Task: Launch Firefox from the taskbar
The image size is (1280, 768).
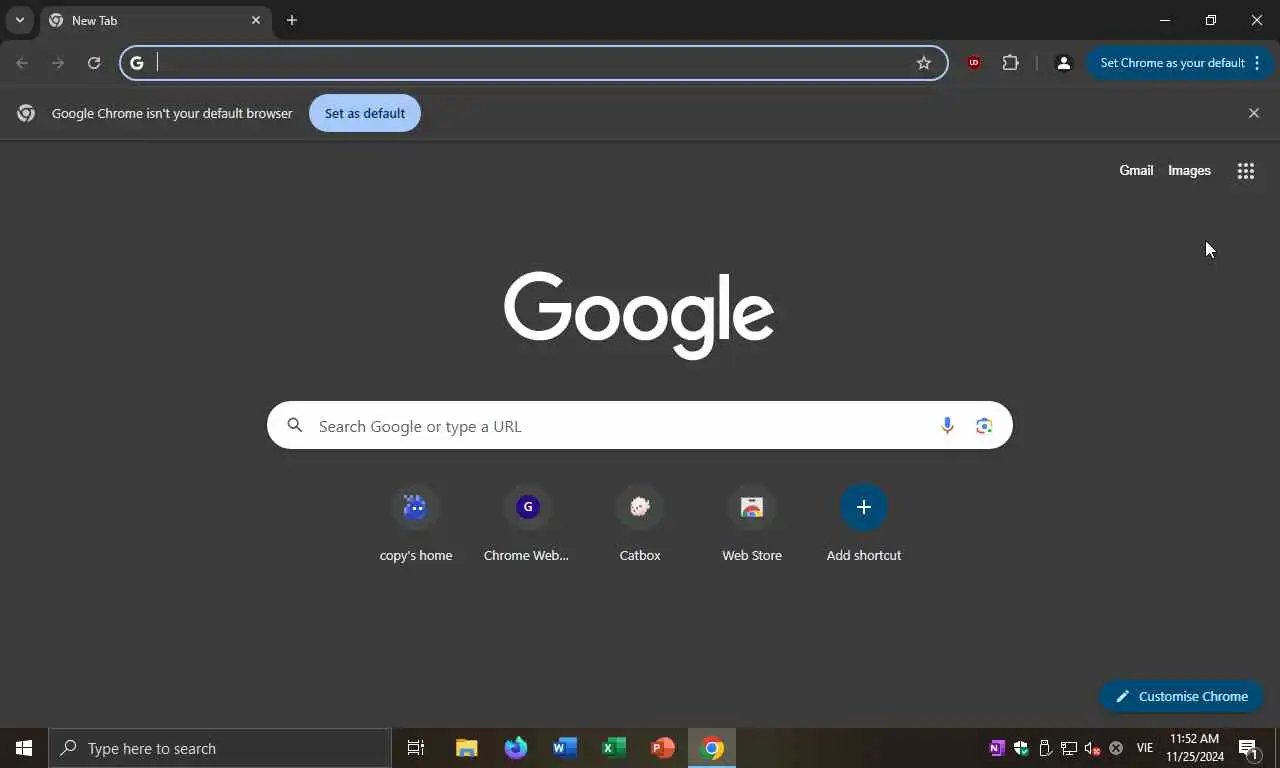Action: (516, 748)
